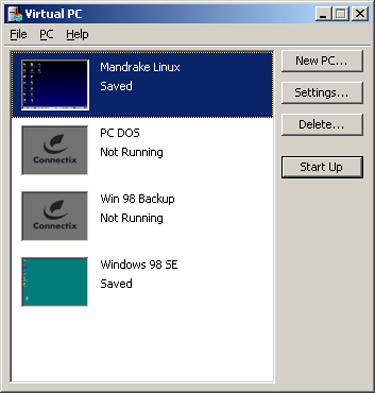The image size is (375, 393).
Task: Close the Virtual PC window
Action: (360, 14)
